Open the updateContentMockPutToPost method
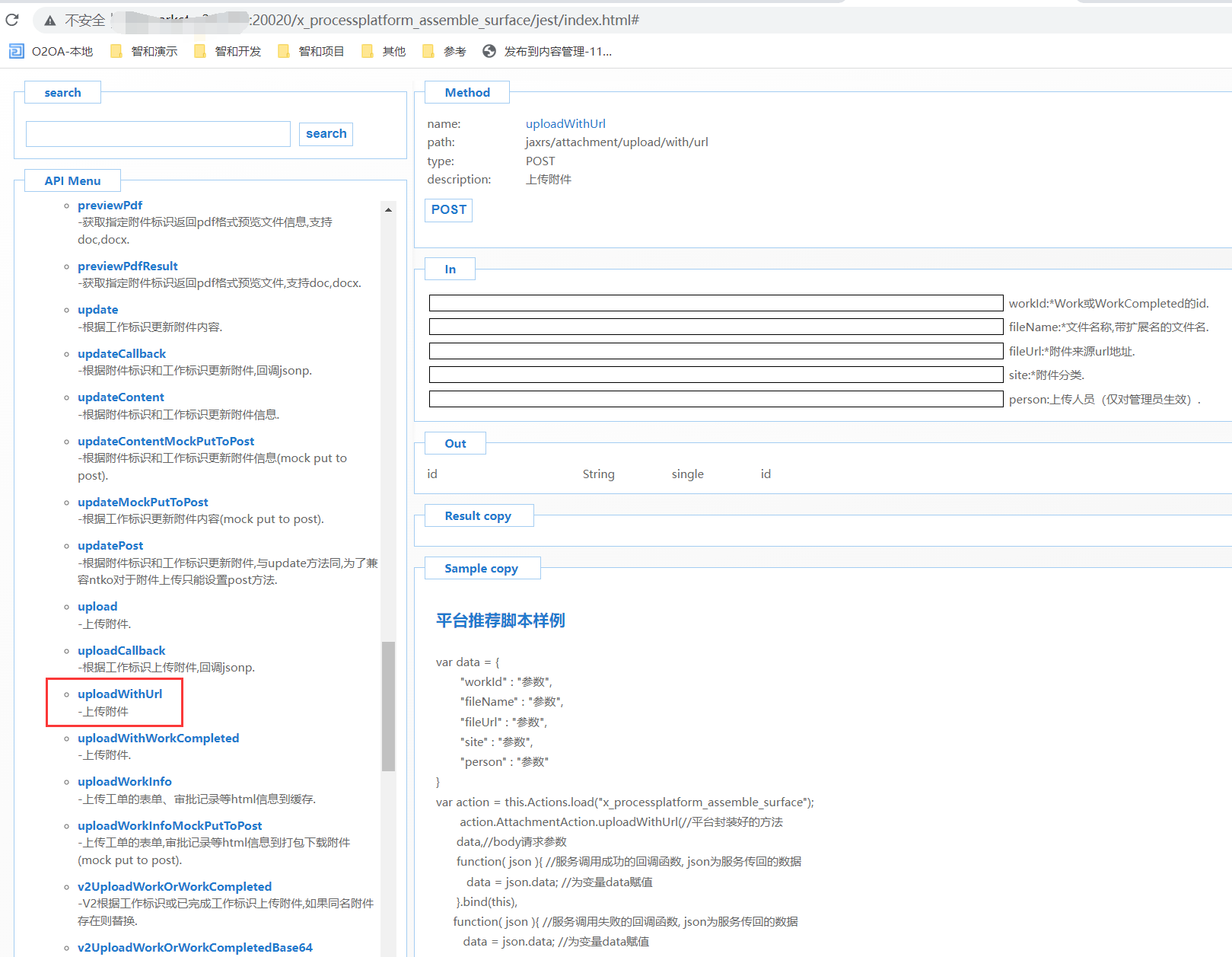The width and height of the screenshot is (1232, 957). point(165,441)
